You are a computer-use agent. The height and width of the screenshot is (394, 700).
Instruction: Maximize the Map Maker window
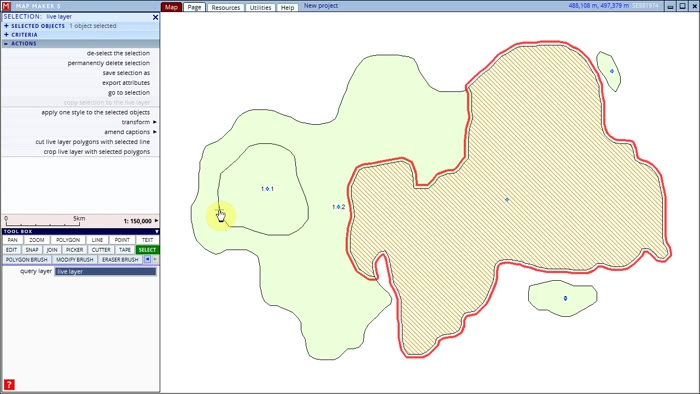(x=683, y=6)
